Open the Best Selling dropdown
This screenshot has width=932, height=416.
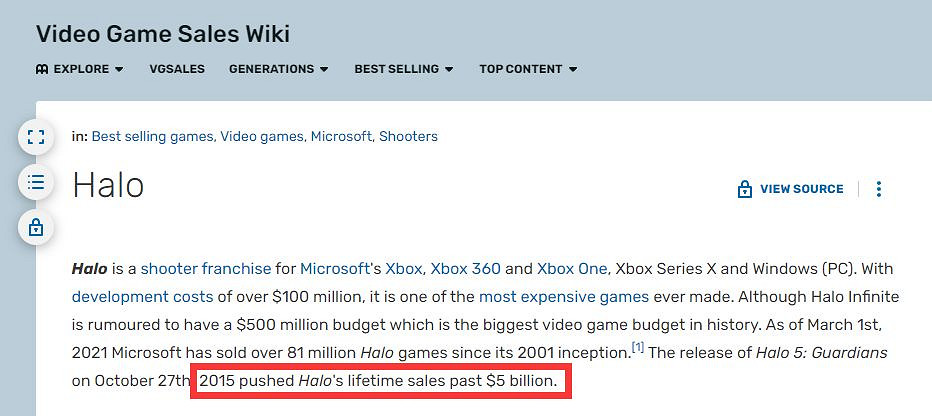click(x=403, y=69)
